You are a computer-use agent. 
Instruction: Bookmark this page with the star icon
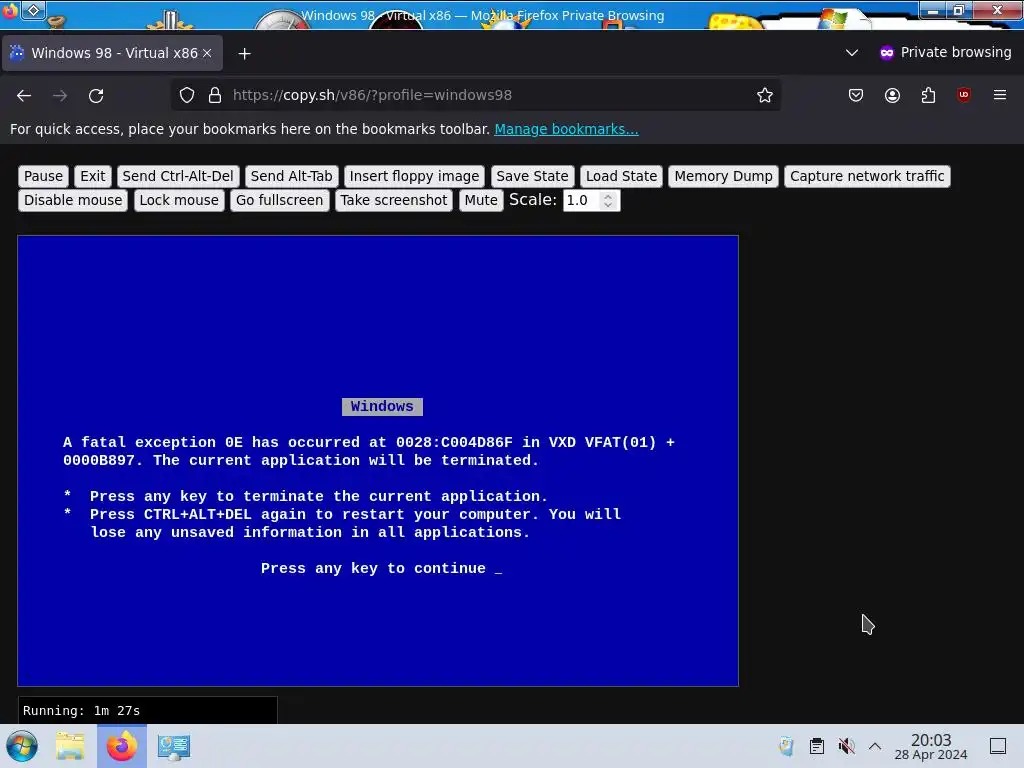coord(765,95)
